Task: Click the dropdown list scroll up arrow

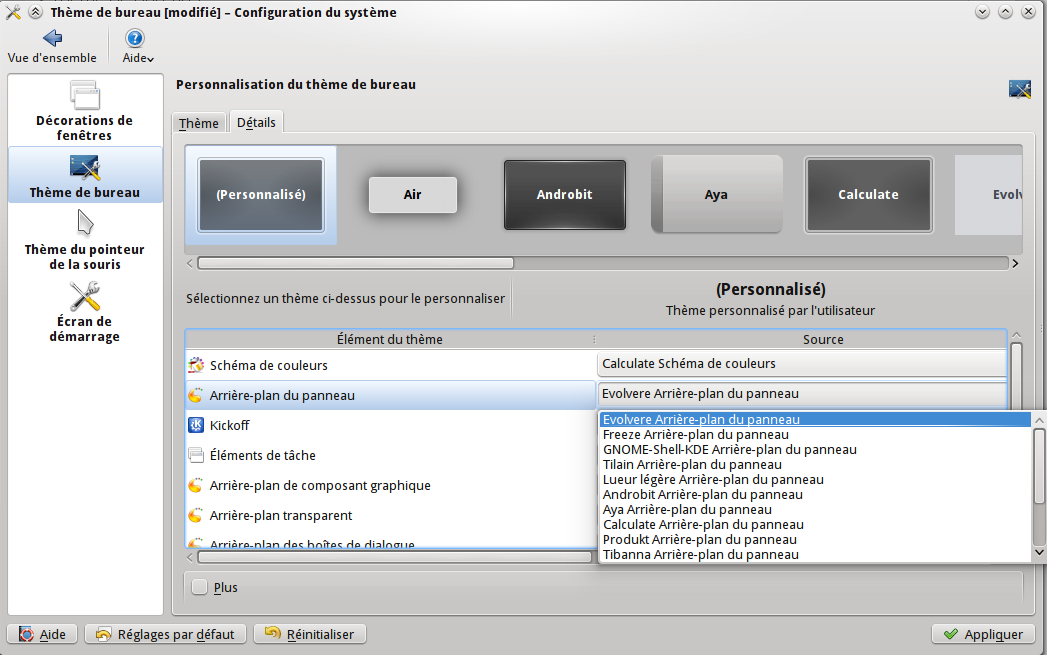Action: [1039, 420]
